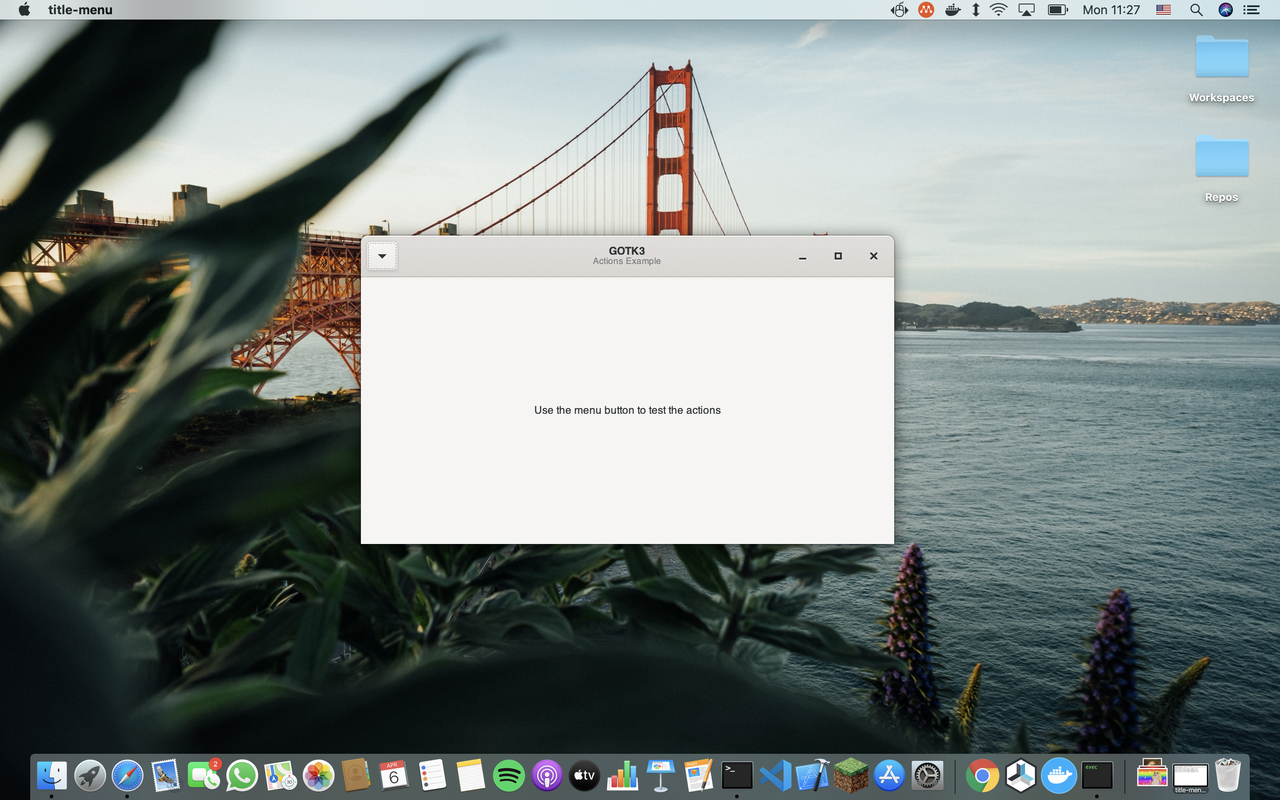Open the GOTK3 header menu dropdown
Screen dimensions: 1280x800
coord(382,256)
